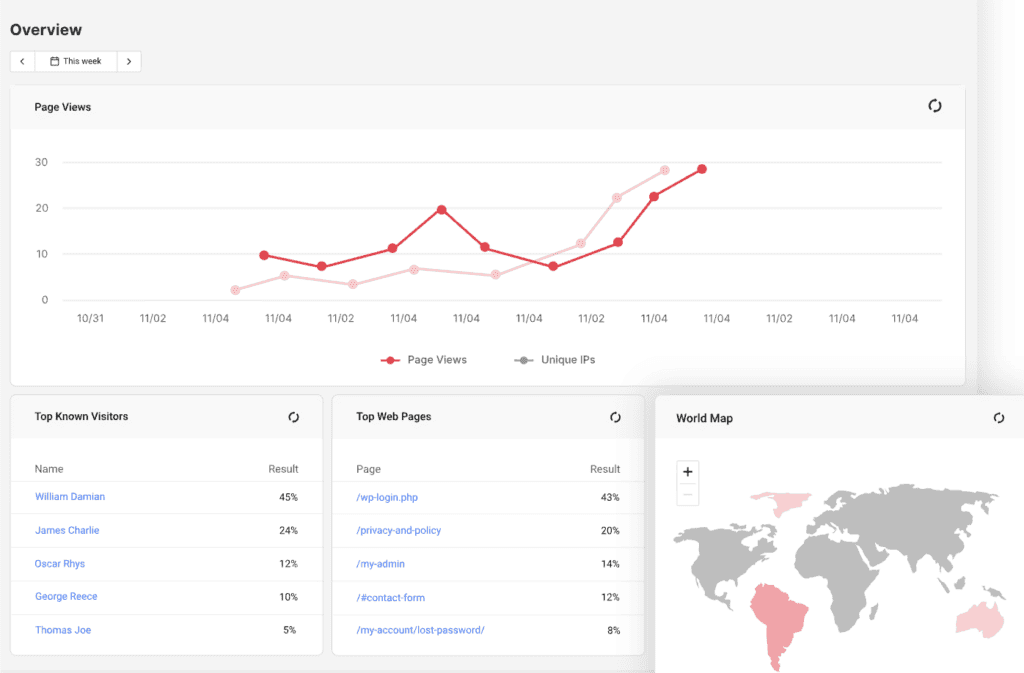The width and height of the screenshot is (1024, 673).
Task: Toggle Page Views series in legend
Action: click(x=424, y=360)
